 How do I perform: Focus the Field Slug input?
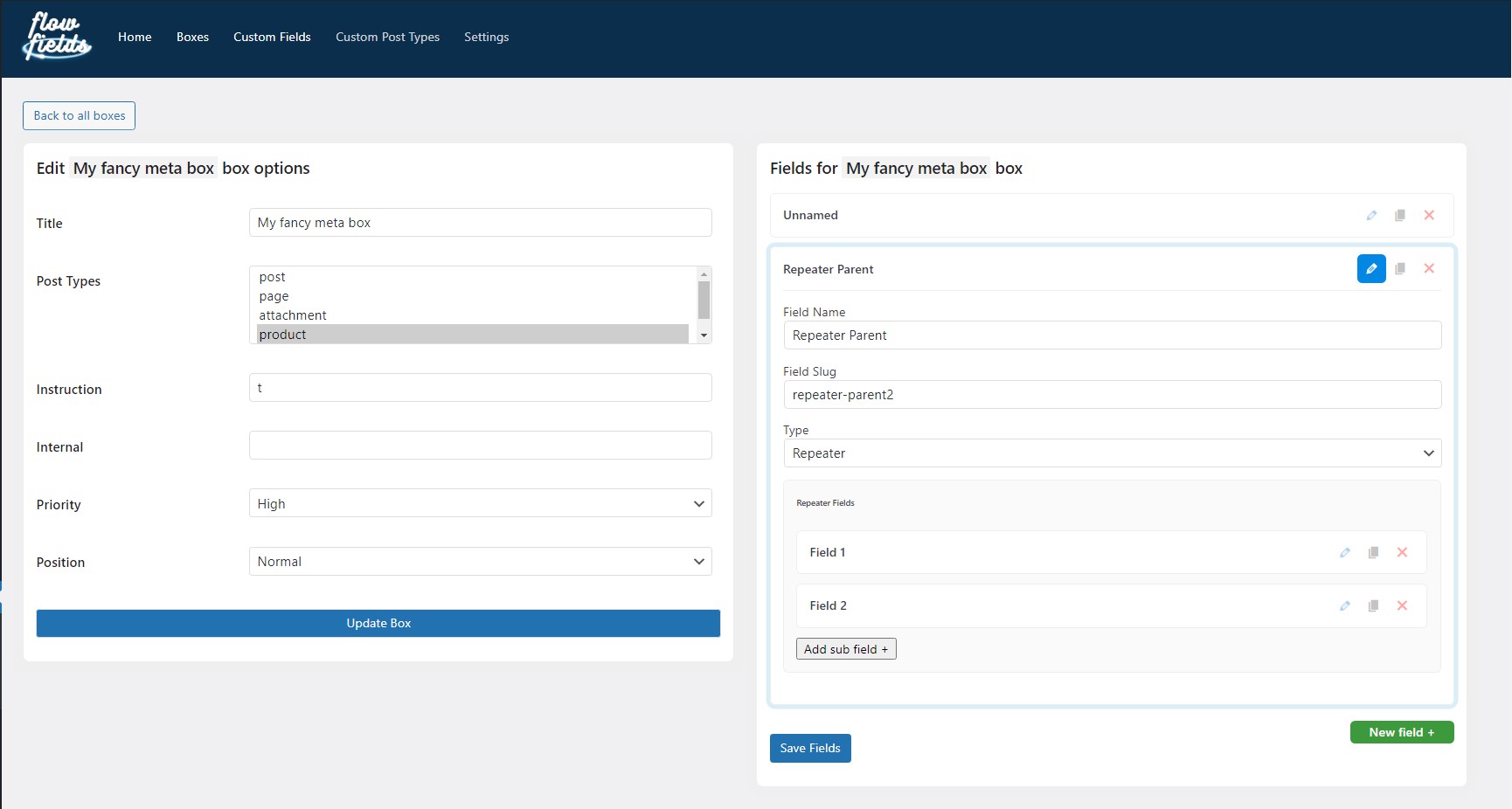pyautogui.click(x=1112, y=395)
